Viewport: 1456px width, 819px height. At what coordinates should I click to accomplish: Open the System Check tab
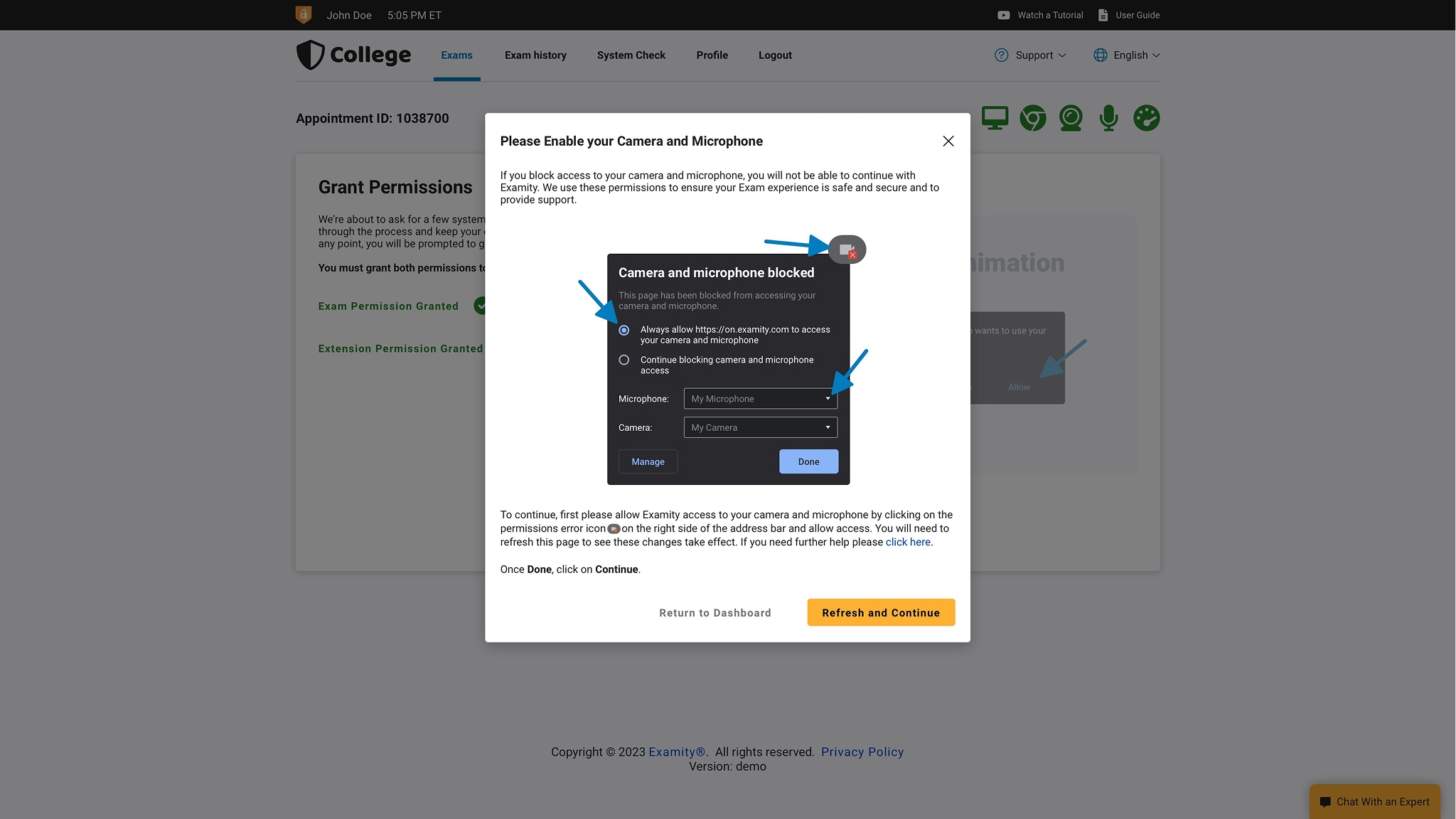click(631, 55)
